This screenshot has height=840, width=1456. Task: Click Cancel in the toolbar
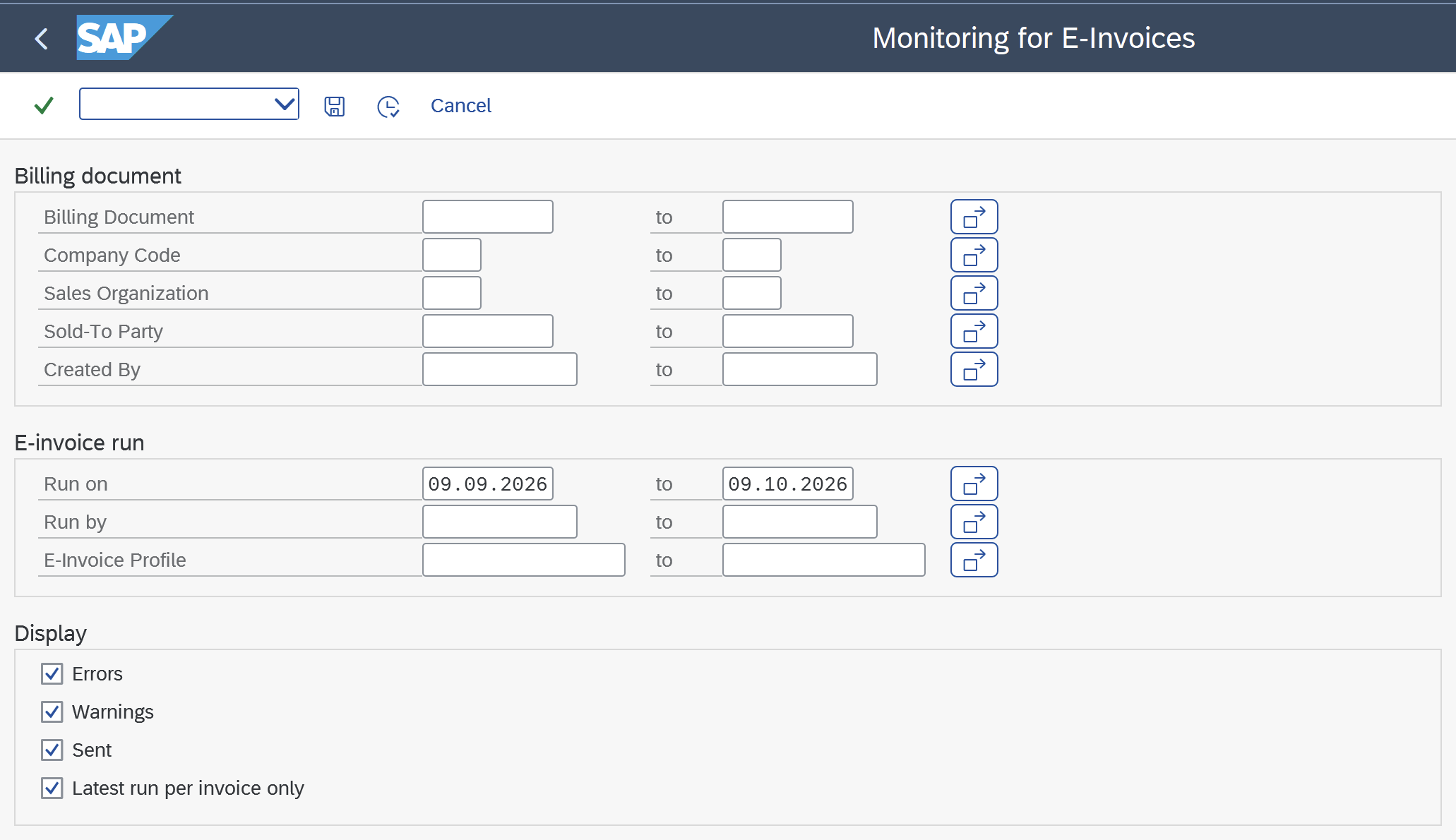click(460, 105)
